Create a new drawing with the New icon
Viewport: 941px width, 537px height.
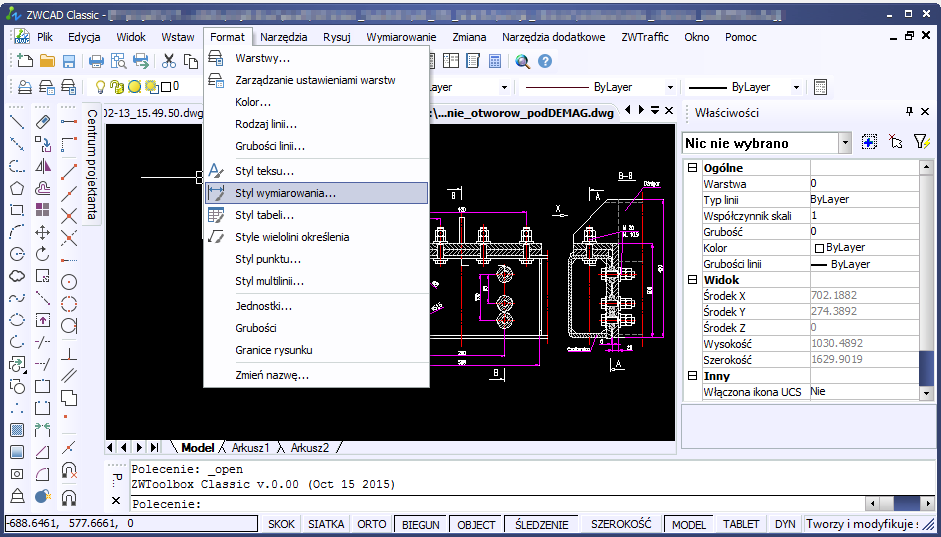click(x=25, y=61)
